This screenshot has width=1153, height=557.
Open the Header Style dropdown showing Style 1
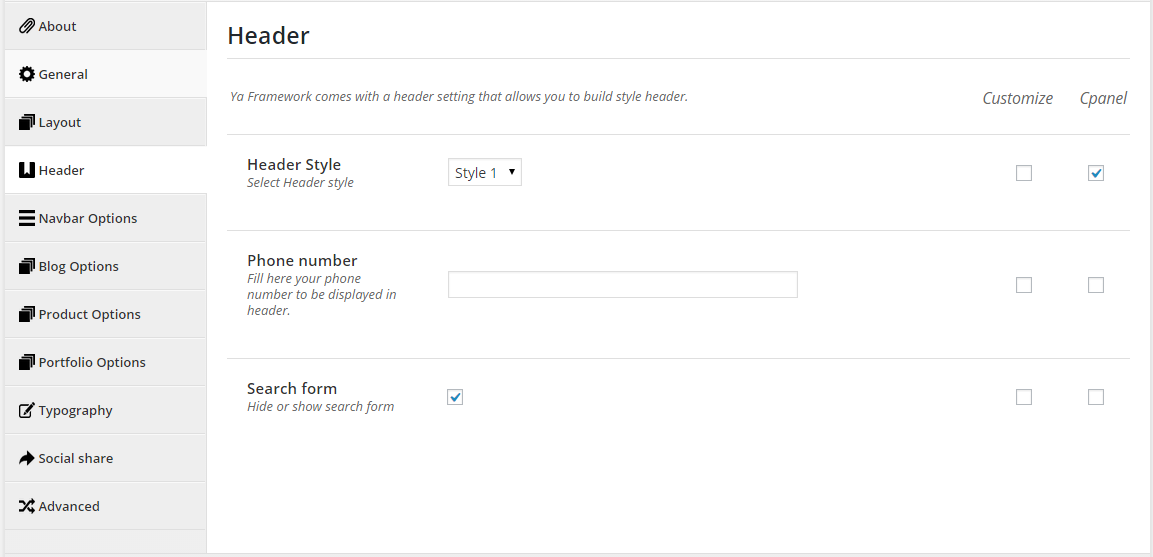(485, 173)
